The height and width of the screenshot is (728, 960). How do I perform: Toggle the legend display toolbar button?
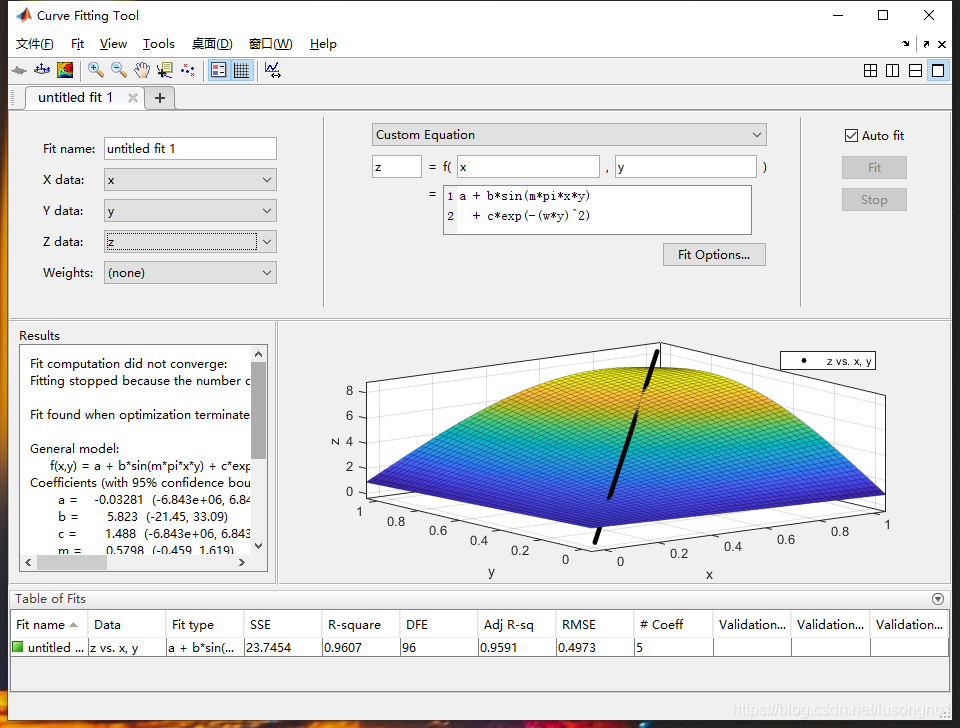219,70
